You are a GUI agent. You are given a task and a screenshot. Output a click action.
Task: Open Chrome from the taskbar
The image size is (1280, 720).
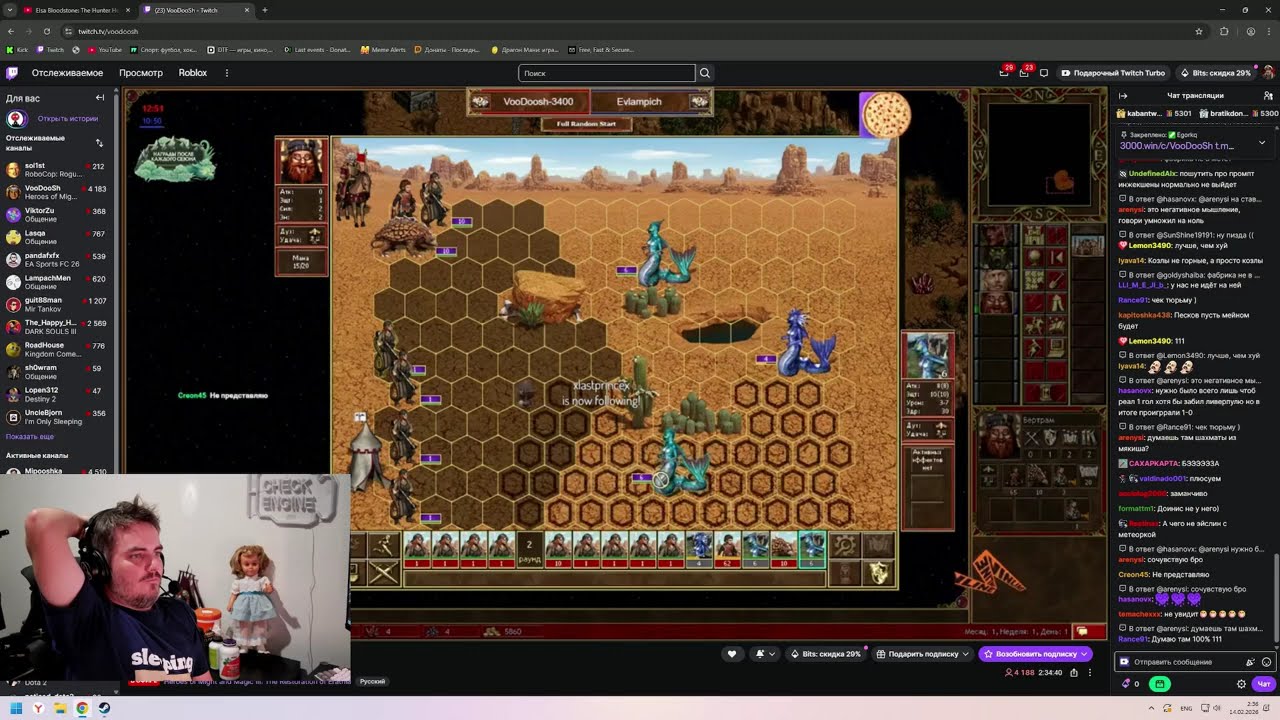(x=82, y=708)
